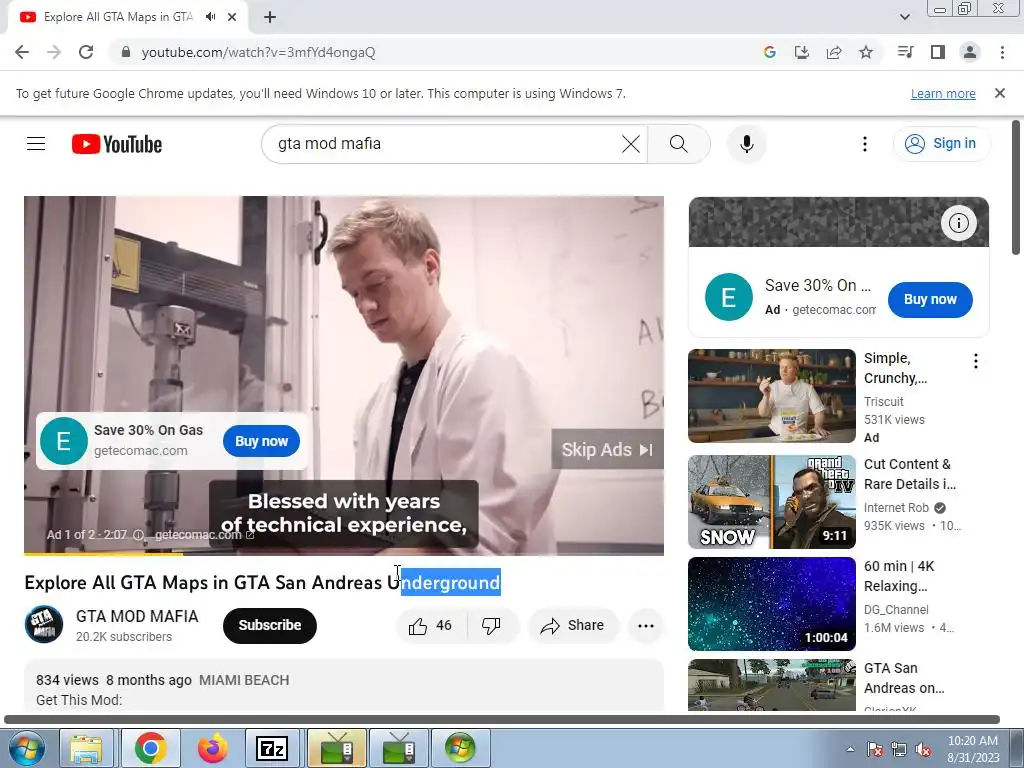The height and width of the screenshot is (768, 1024).
Task: Click Buy now in sidebar ad
Action: (930, 300)
